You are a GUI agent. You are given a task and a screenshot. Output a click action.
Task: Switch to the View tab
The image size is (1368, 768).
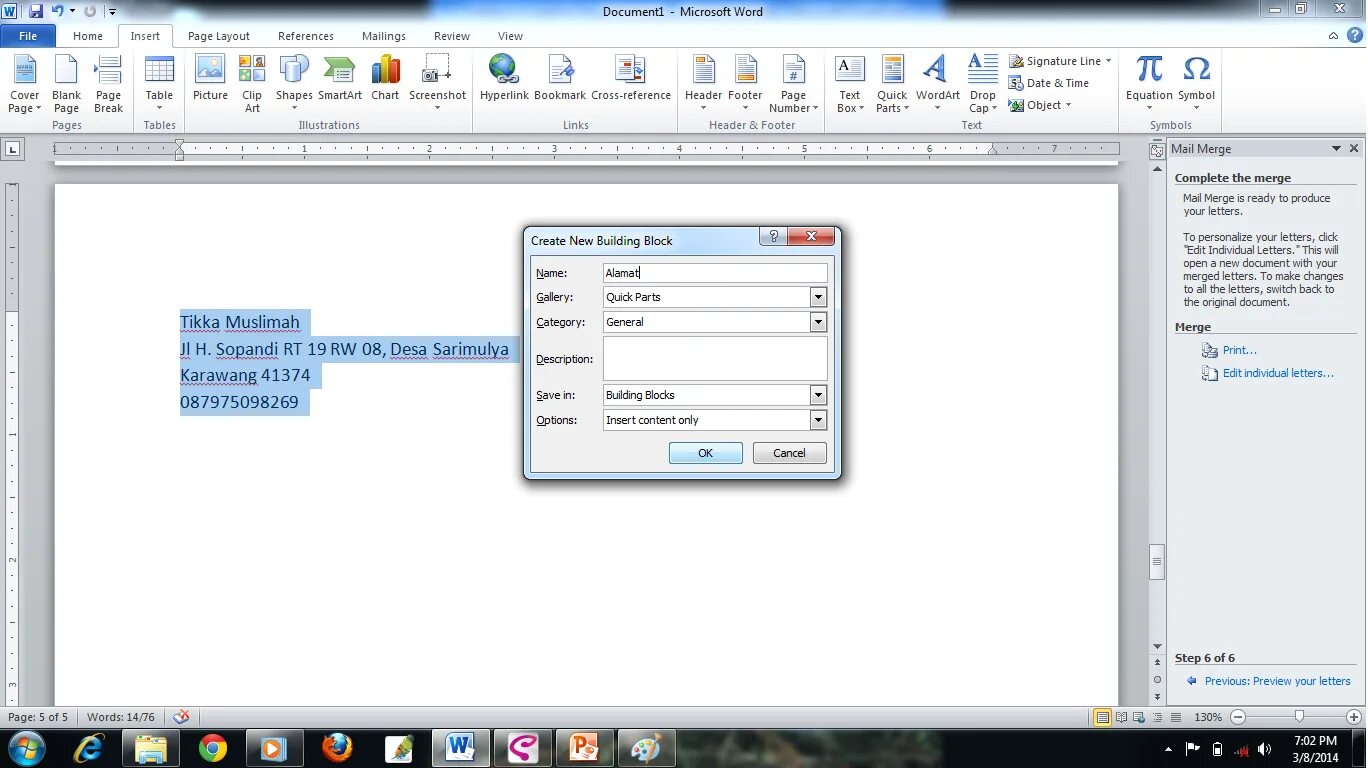[510, 36]
